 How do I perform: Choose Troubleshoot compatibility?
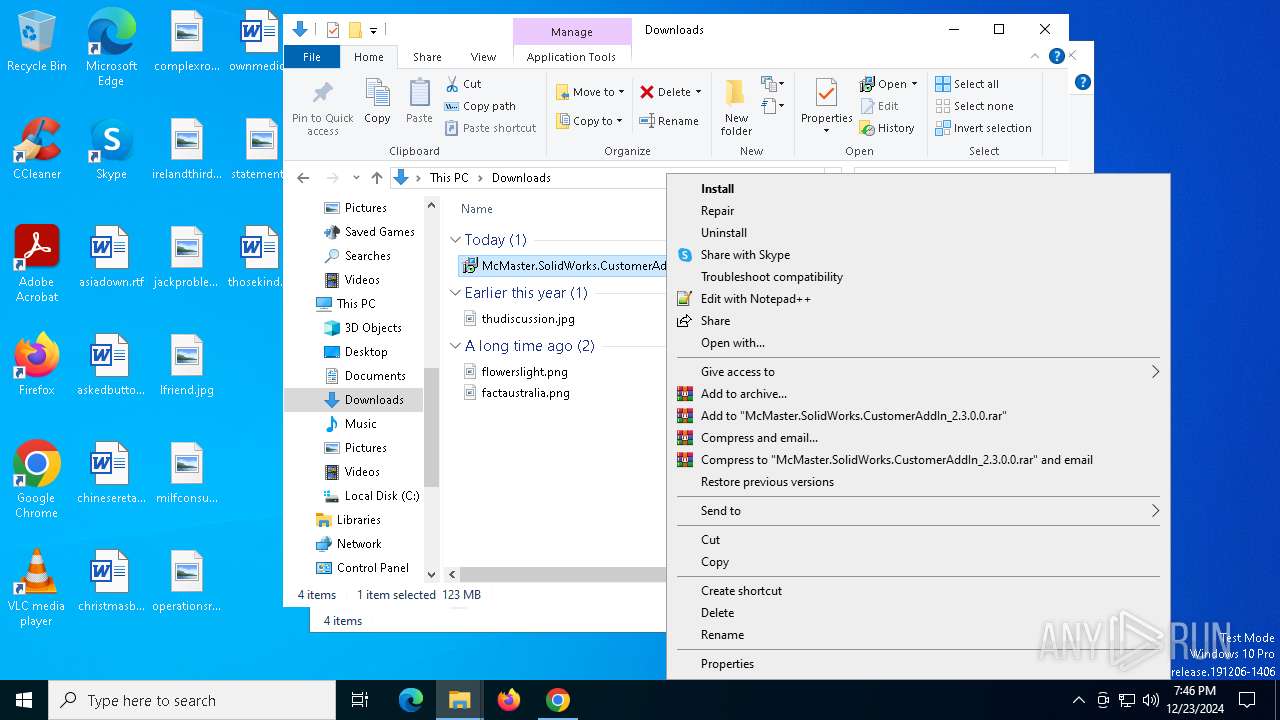(918, 277)
